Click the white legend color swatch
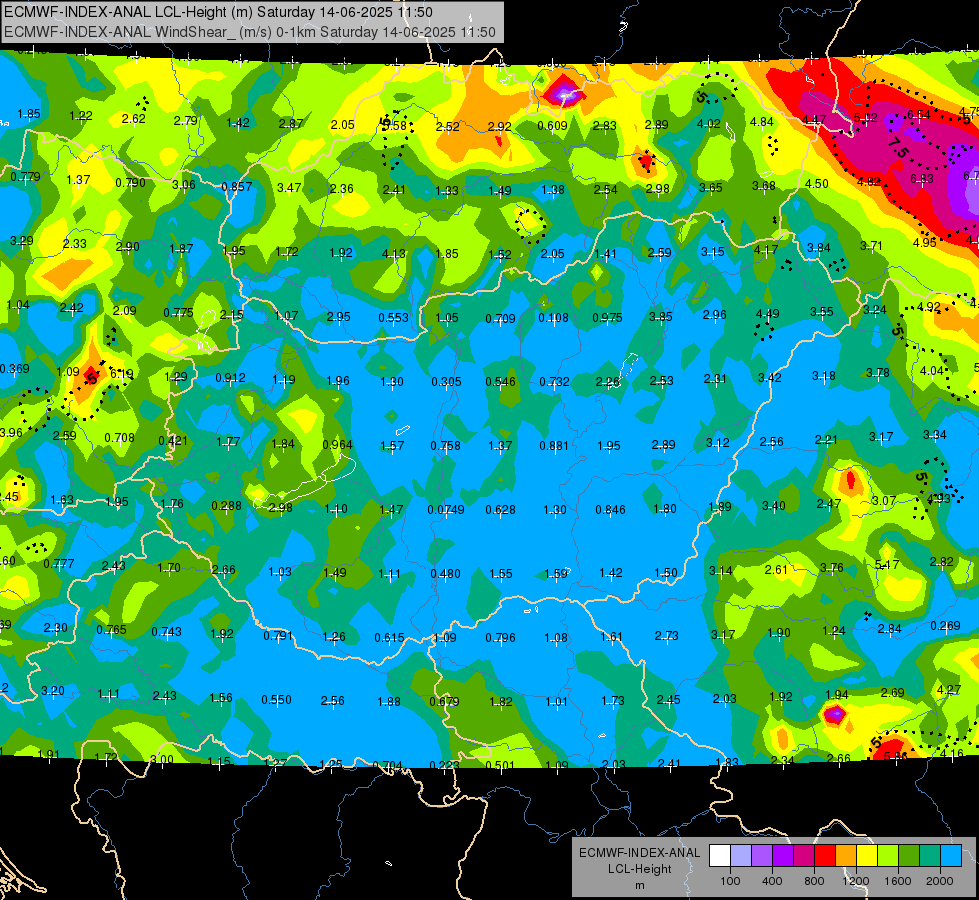Screen dimensions: 979x900 pos(720,855)
